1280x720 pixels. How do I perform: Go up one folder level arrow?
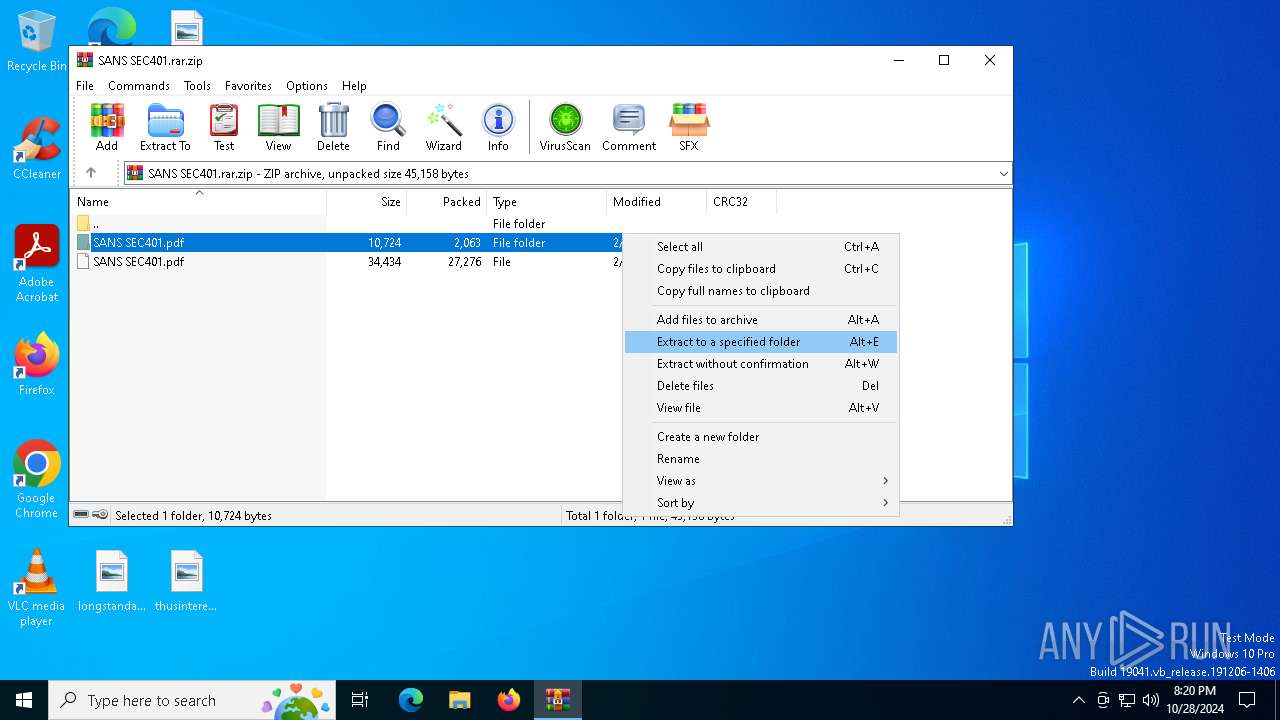pyautogui.click(x=91, y=173)
